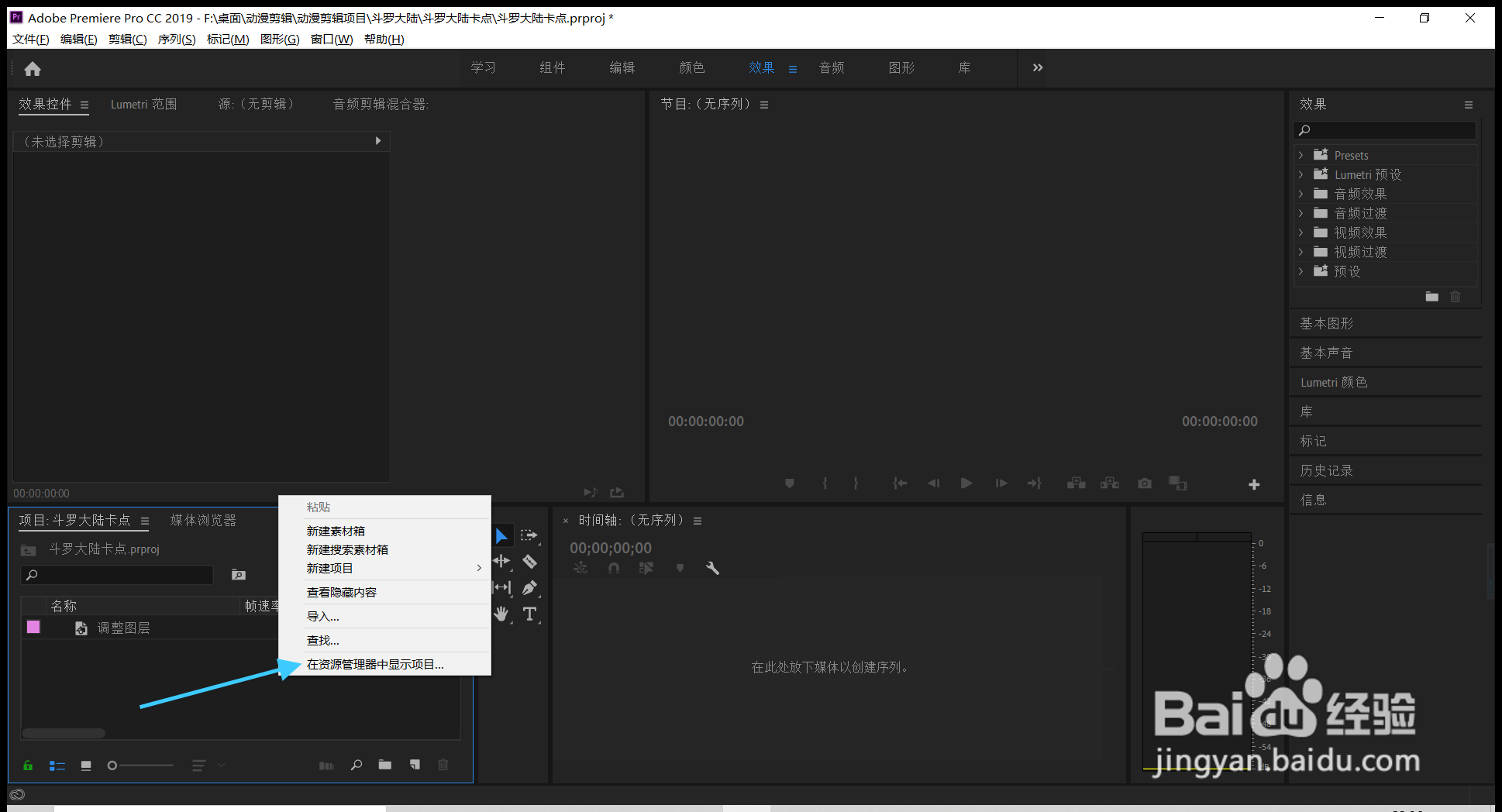Select the Ripple Edit tool
This screenshot has width=1502, height=812.
(x=501, y=561)
